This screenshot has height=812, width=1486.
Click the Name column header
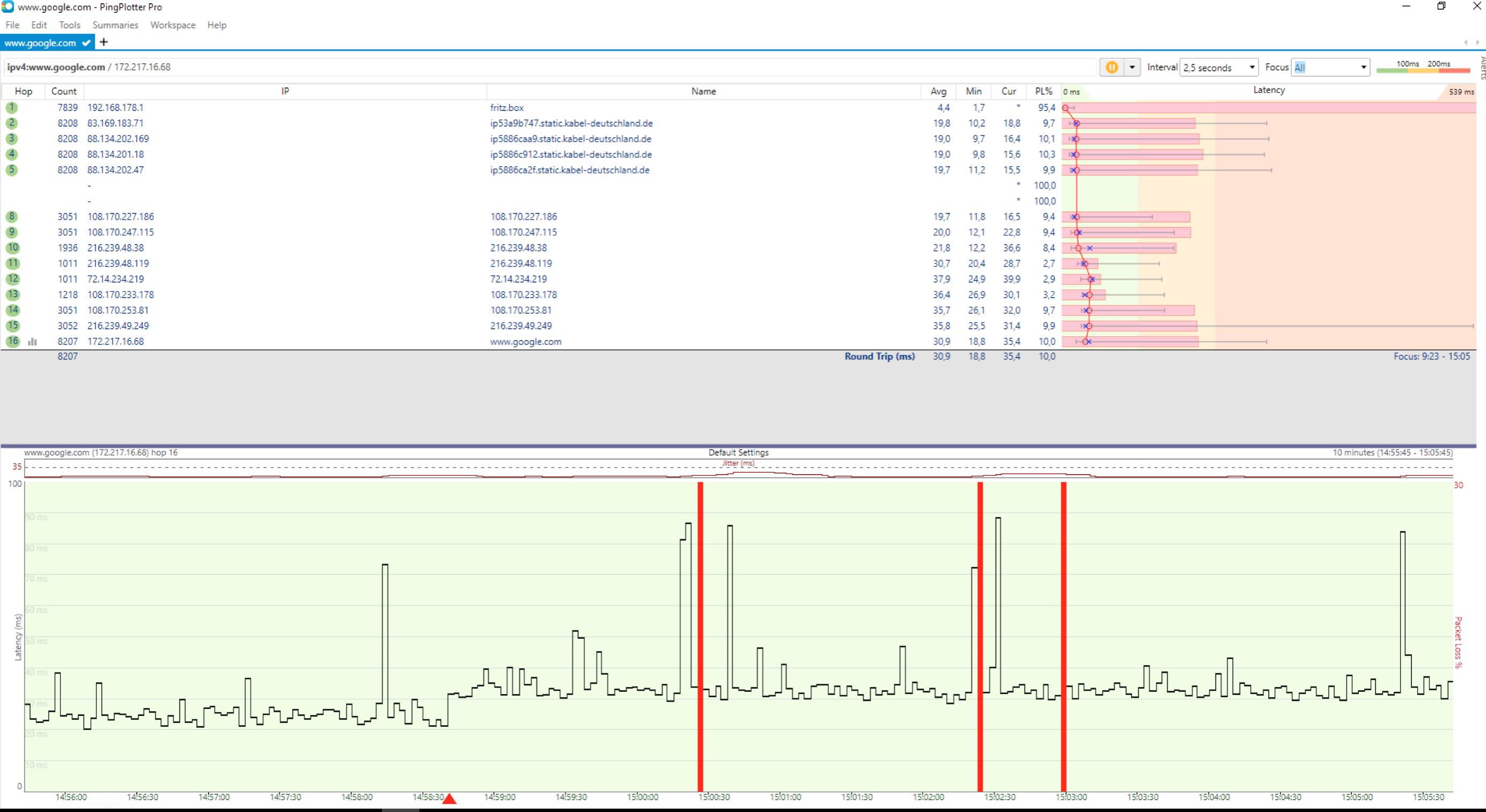point(703,91)
